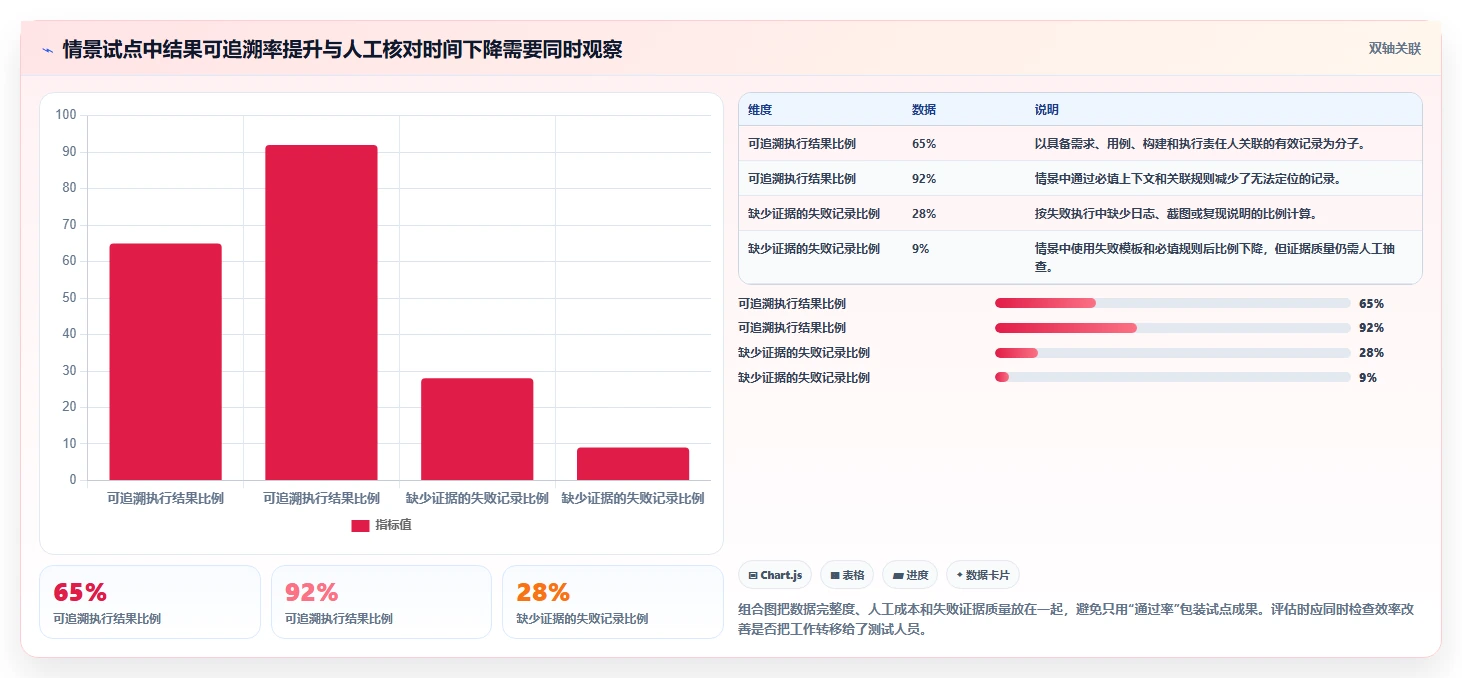Click the 92% progress bar

point(1172,328)
